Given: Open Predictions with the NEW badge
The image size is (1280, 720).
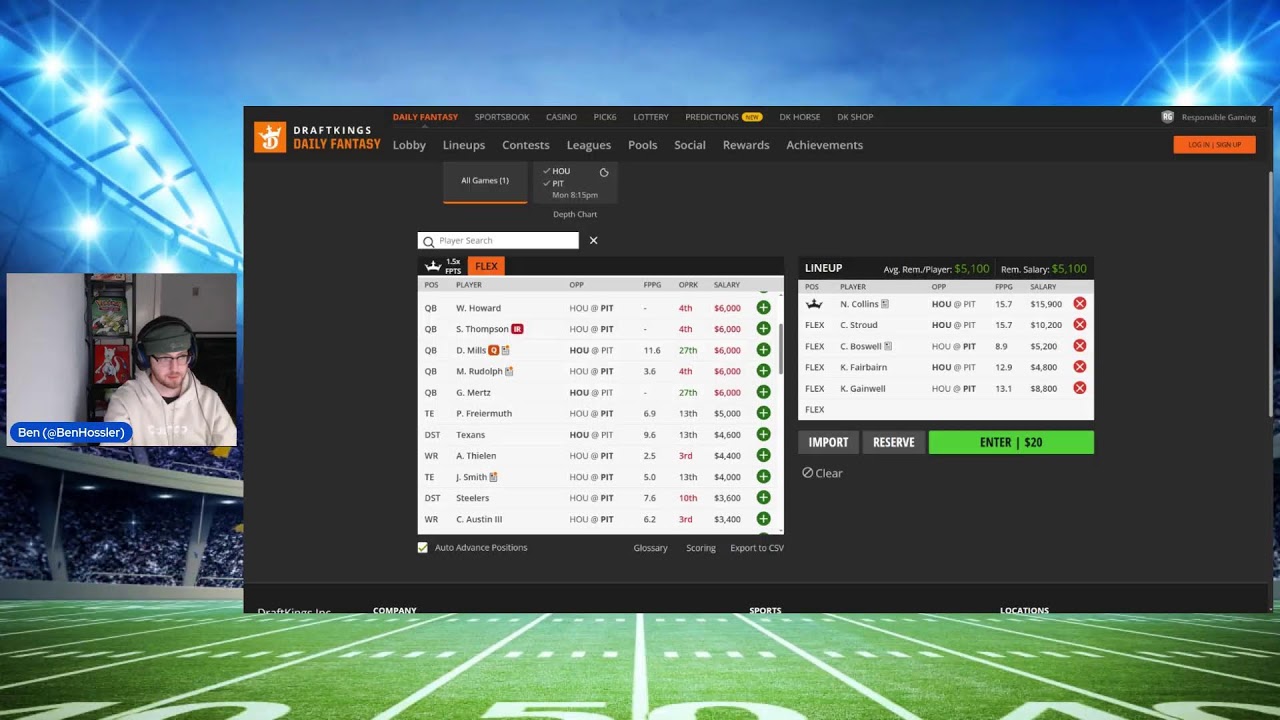Looking at the screenshot, I should click(x=723, y=117).
